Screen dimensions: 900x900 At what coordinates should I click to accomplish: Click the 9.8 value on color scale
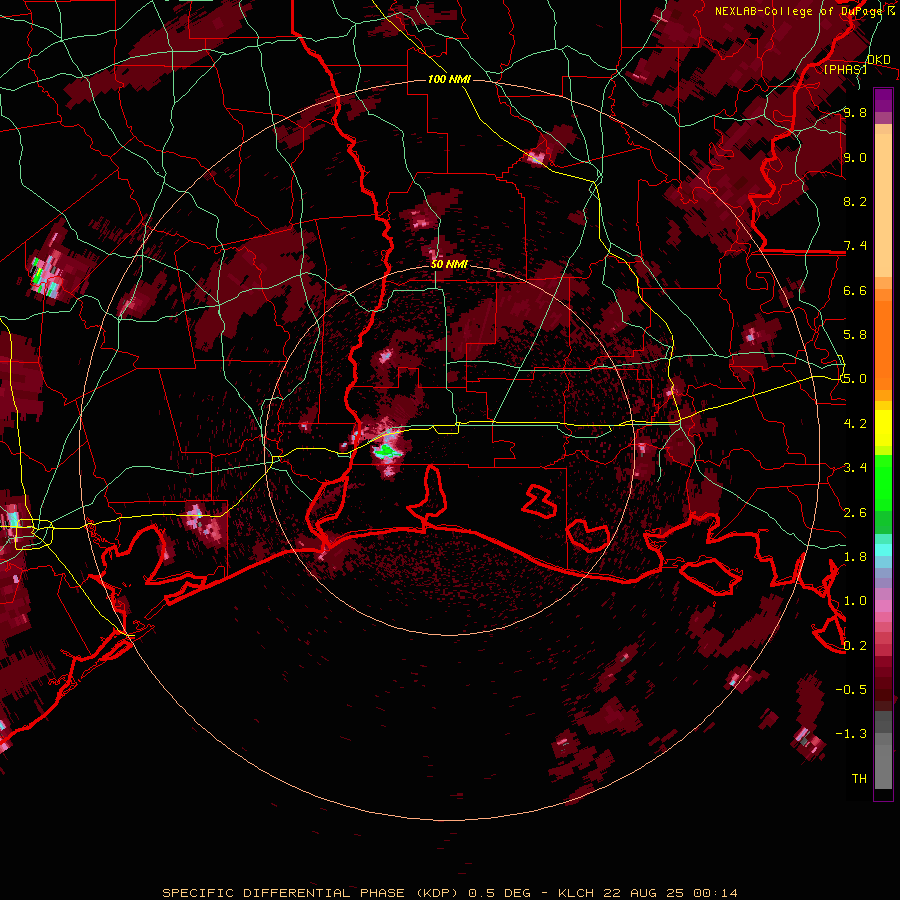coord(855,112)
